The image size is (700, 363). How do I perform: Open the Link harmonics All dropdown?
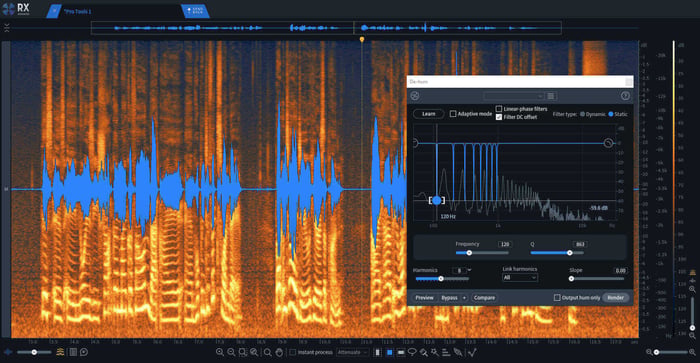(x=520, y=278)
